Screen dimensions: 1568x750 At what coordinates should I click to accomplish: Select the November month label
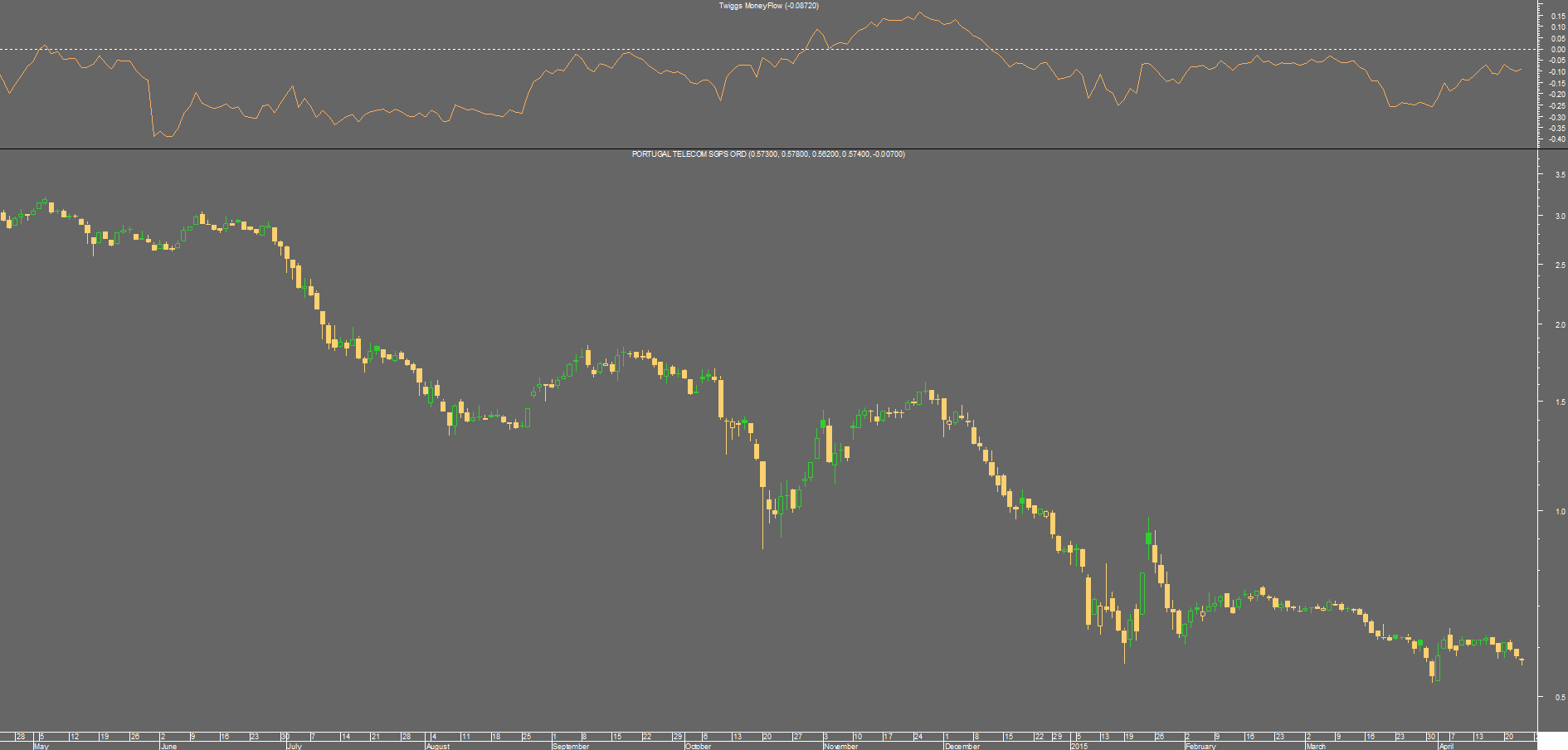[x=841, y=746]
